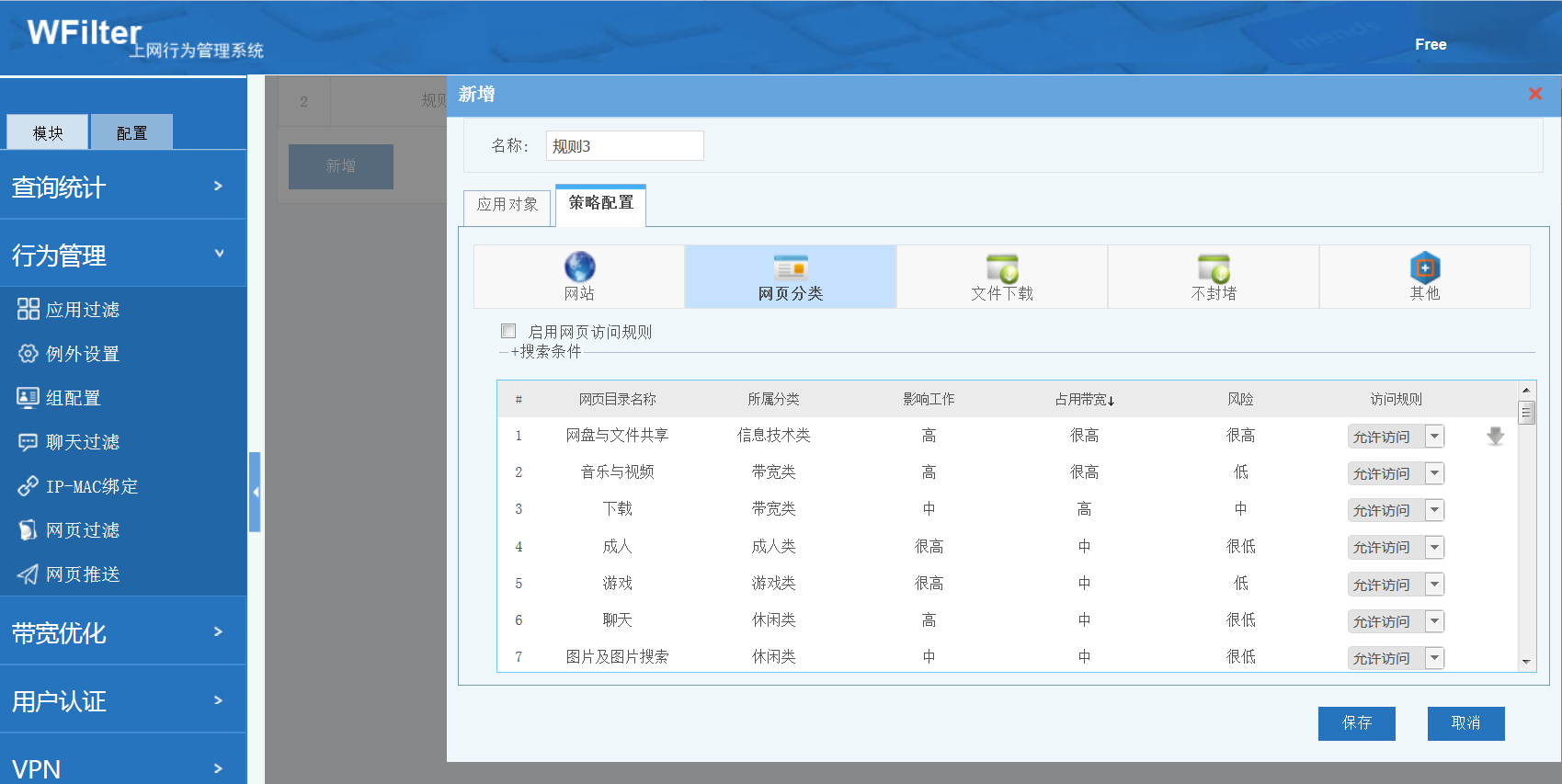Open access rule dropdown for 成人 row

(x=1434, y=548)
